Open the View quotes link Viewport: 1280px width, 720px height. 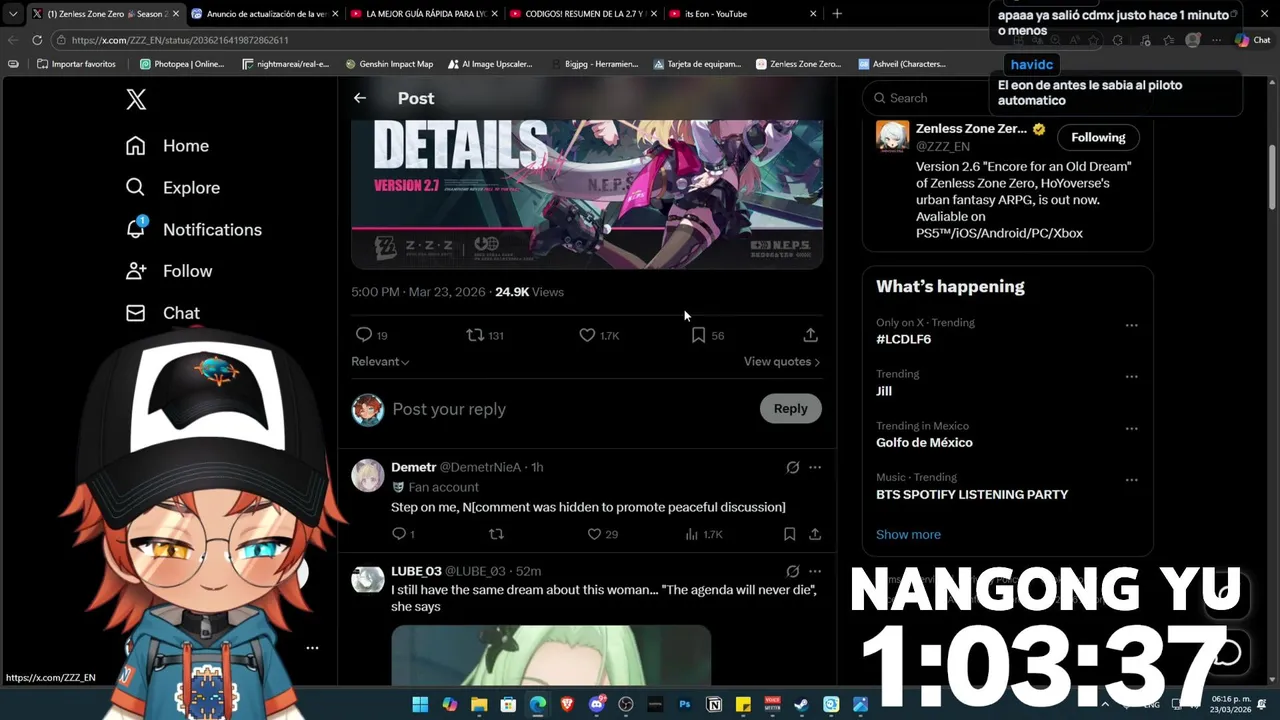click(x=782, y=362)
